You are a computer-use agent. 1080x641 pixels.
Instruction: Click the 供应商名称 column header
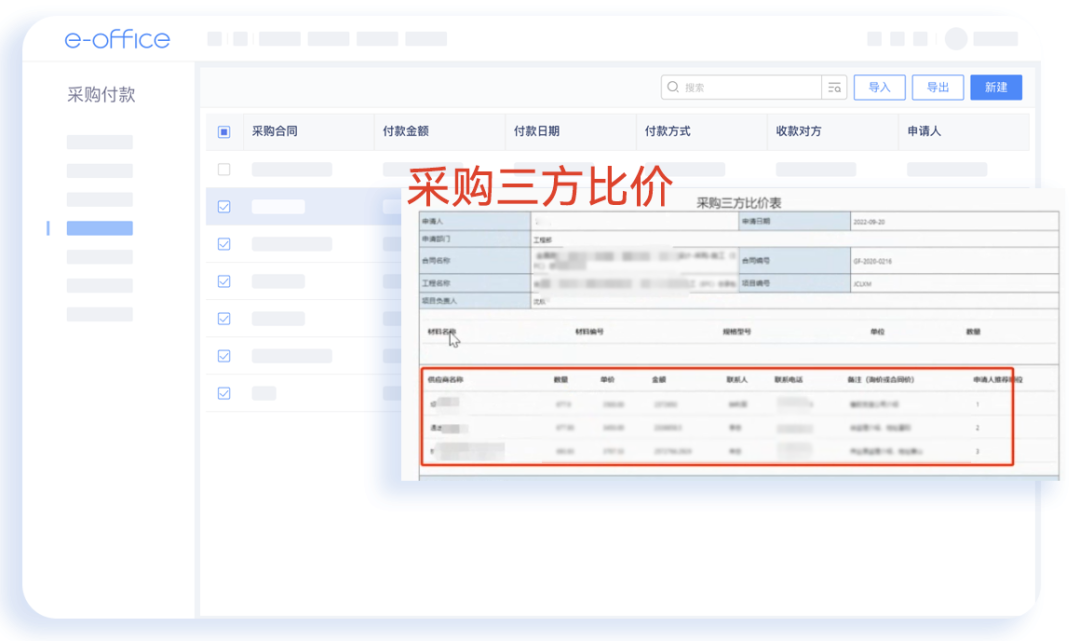point(445,379)
